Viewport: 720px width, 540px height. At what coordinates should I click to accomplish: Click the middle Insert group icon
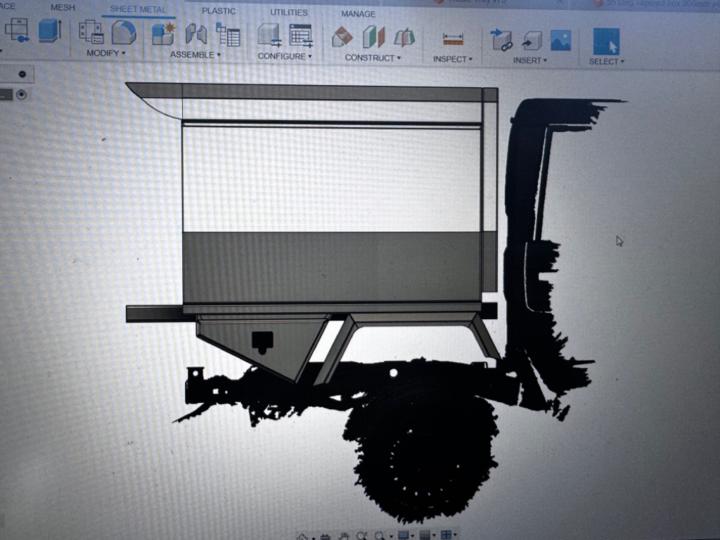pos(531,40)
